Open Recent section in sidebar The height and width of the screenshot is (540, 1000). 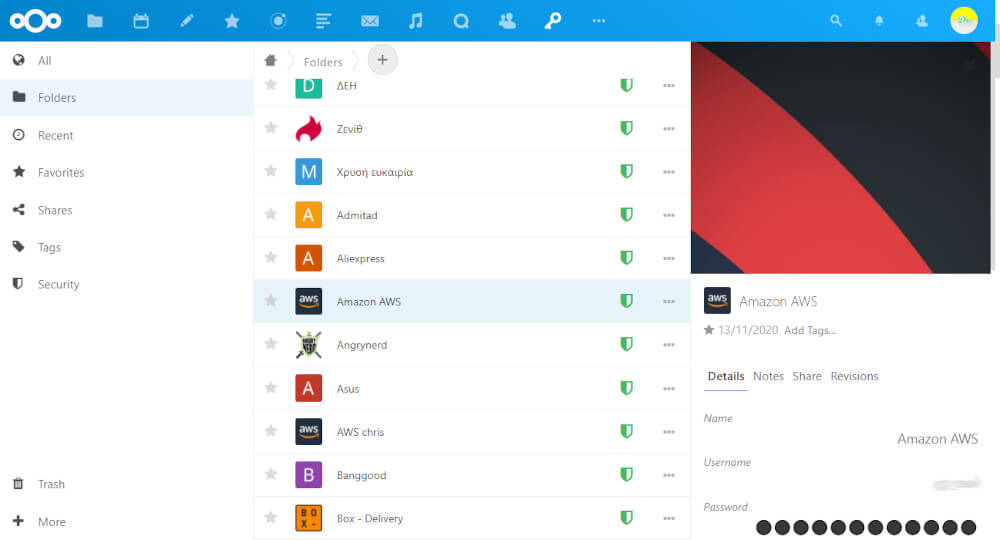[x=127, y=135]
